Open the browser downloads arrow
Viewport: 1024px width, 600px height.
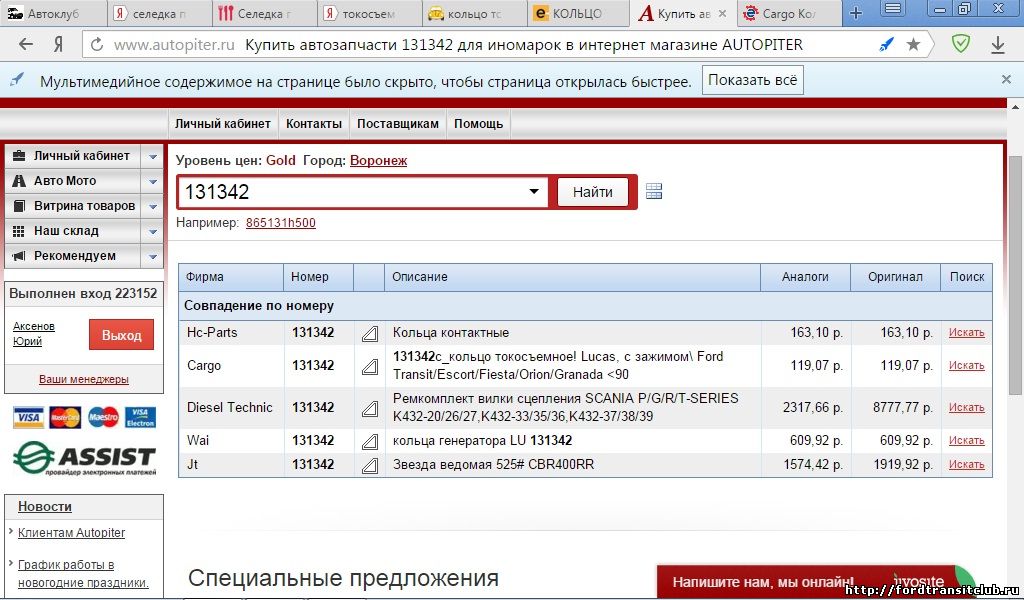coord(998,44)
